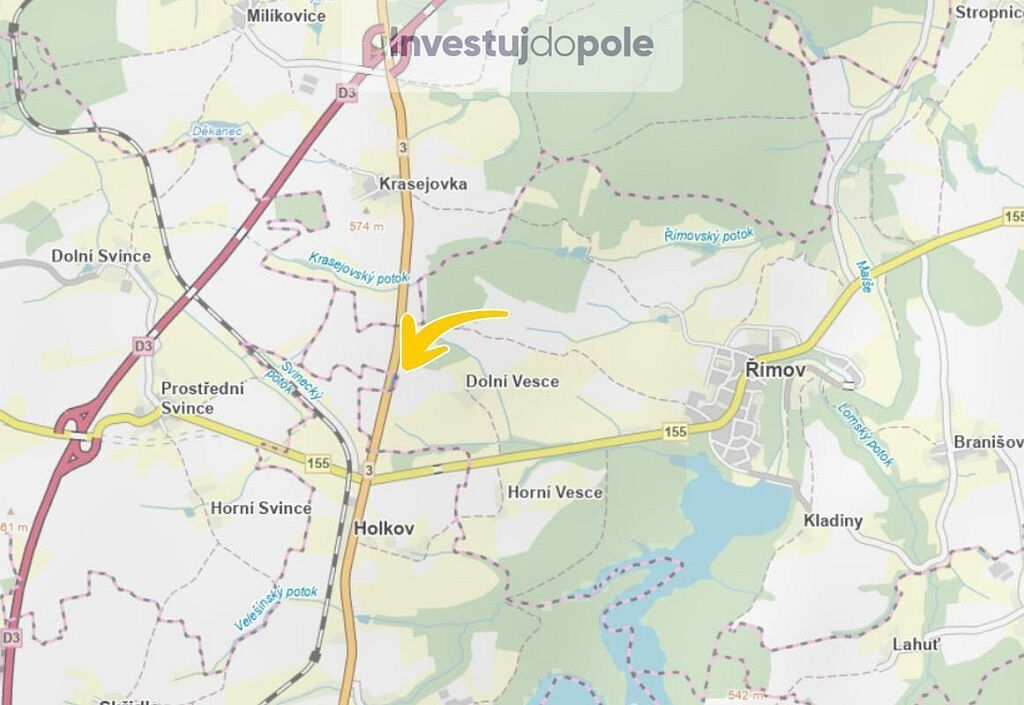
Task: Select the Holkov village label
Action: tap(384, 528)
